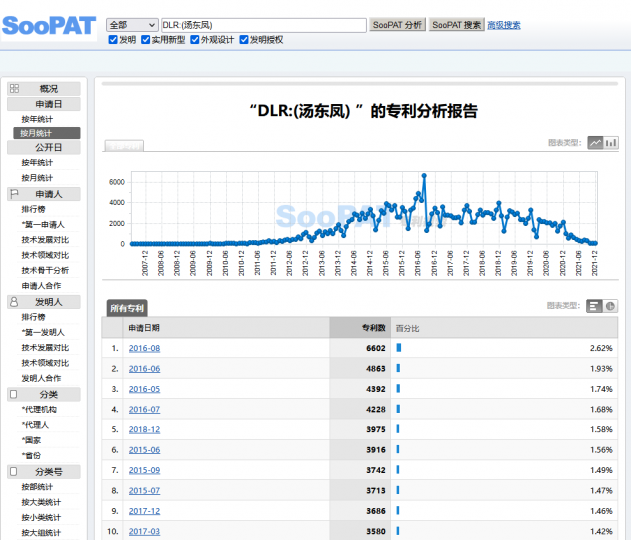Image resolution: width=631 pixels, height=540 pixels.
Task: Open the *国家 item
Action: pos(31,440)
